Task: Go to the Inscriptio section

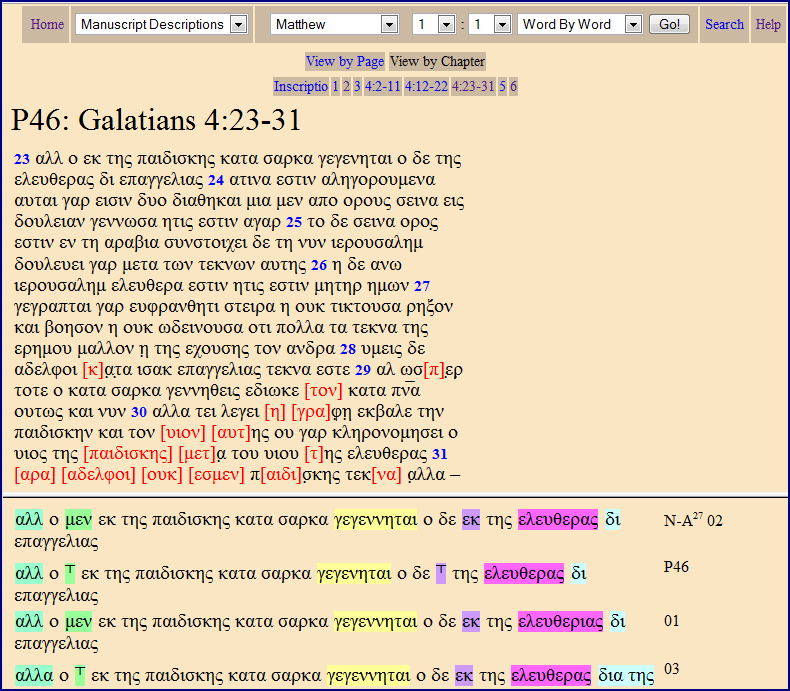Action: coord(301,87)
